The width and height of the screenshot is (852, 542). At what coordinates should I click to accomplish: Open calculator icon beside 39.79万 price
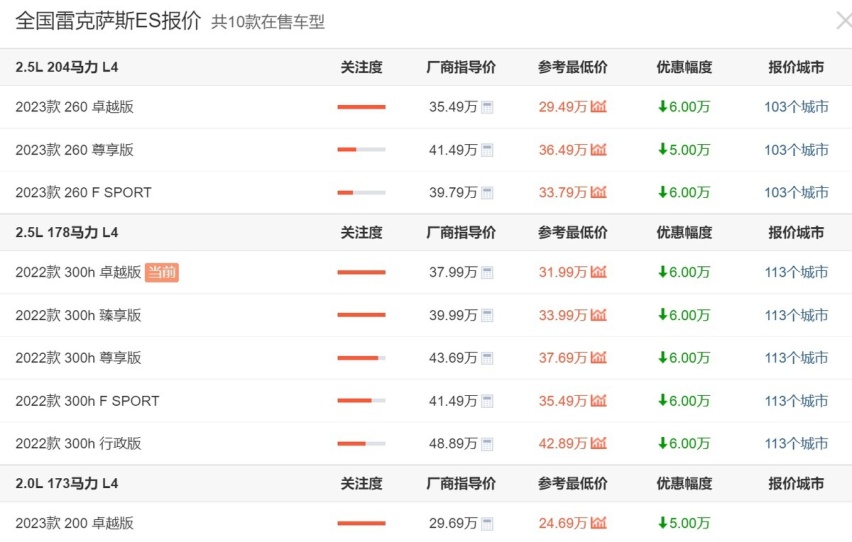487,192
